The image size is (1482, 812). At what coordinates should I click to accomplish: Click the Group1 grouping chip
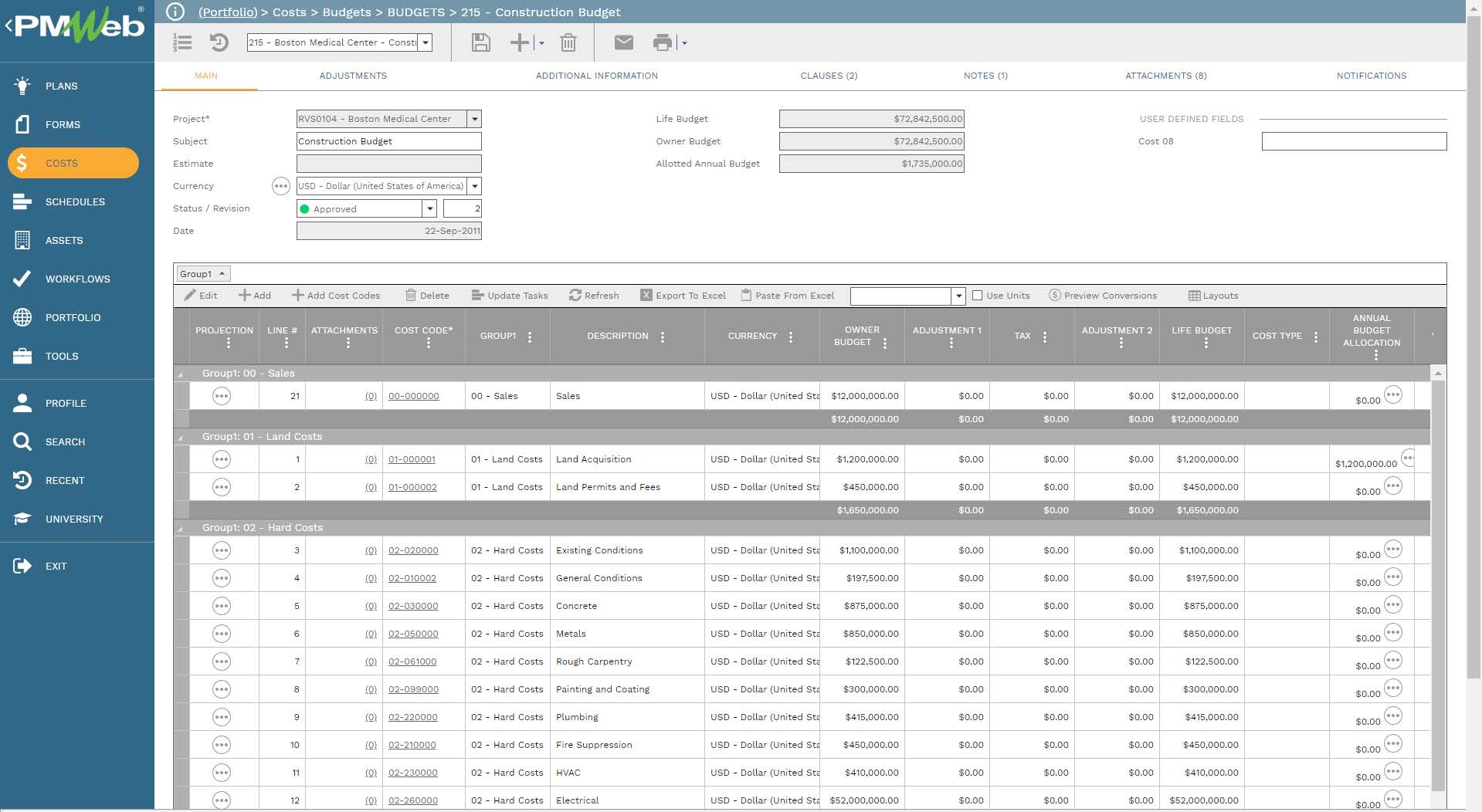pos(203,274)
